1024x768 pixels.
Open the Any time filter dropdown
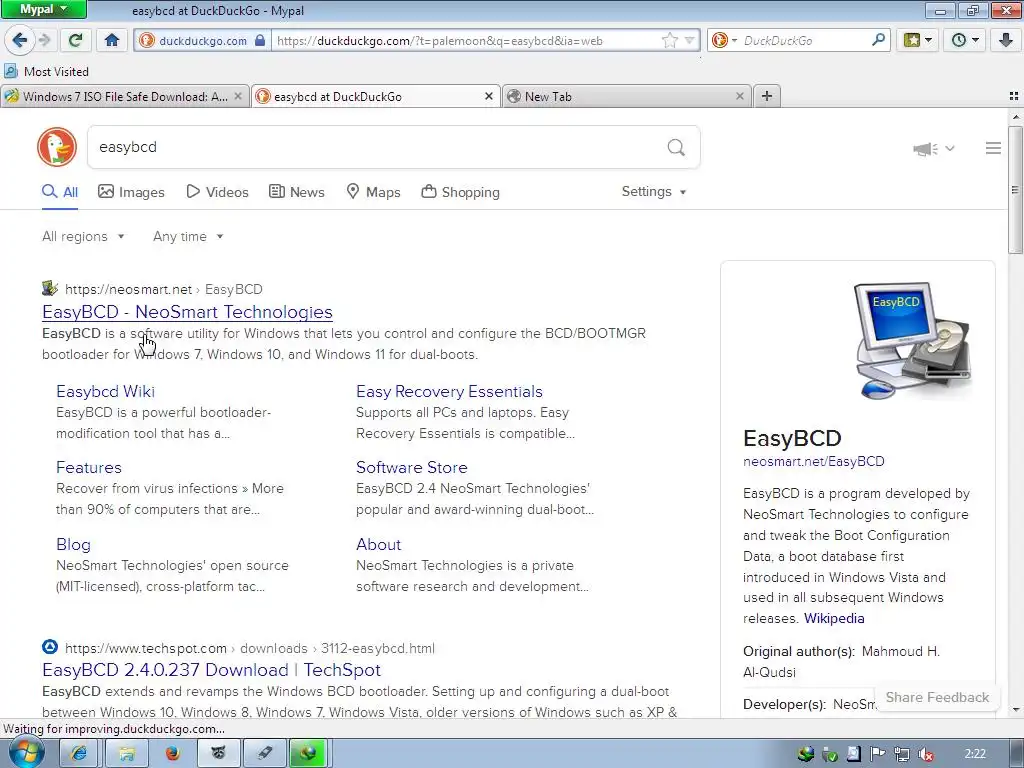[x=188, y=236]
